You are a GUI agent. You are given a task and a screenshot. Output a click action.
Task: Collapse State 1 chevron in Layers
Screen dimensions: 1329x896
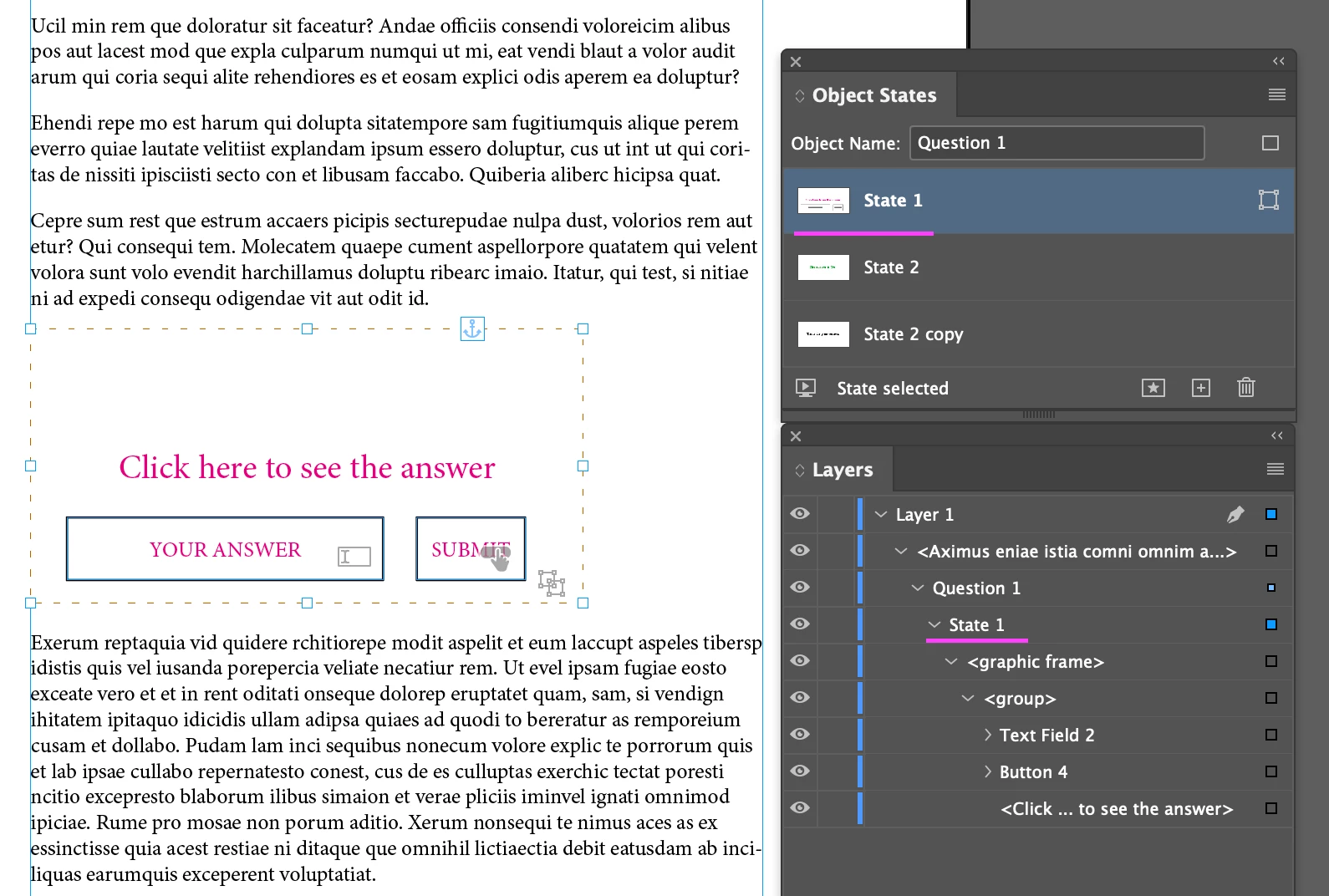934,625
